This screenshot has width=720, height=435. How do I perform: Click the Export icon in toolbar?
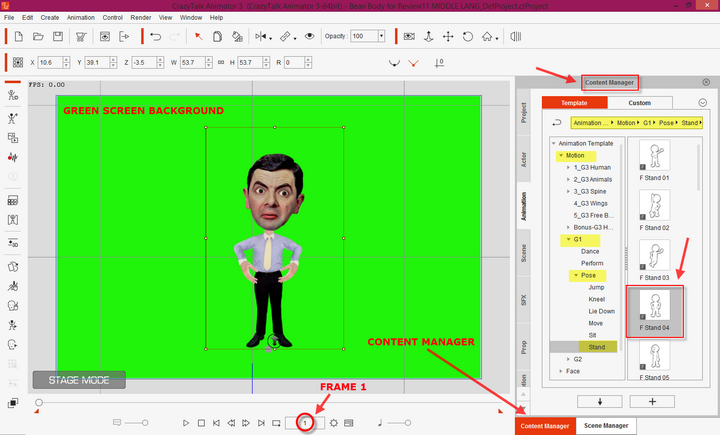coord(124,37)
